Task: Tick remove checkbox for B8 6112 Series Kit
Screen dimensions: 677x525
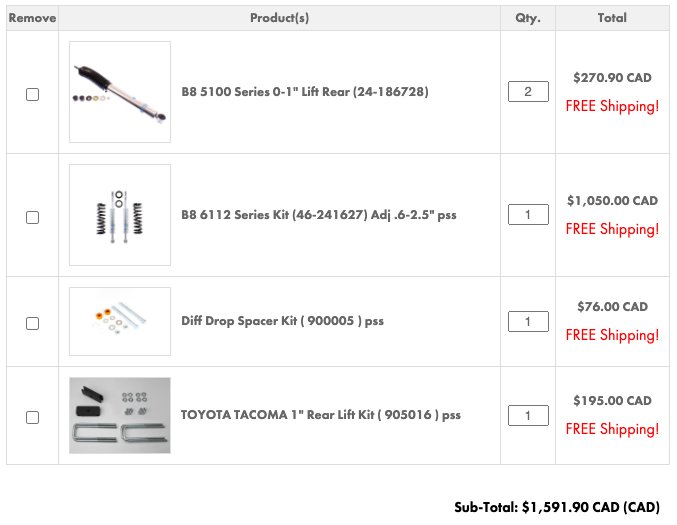Action: 32,217
